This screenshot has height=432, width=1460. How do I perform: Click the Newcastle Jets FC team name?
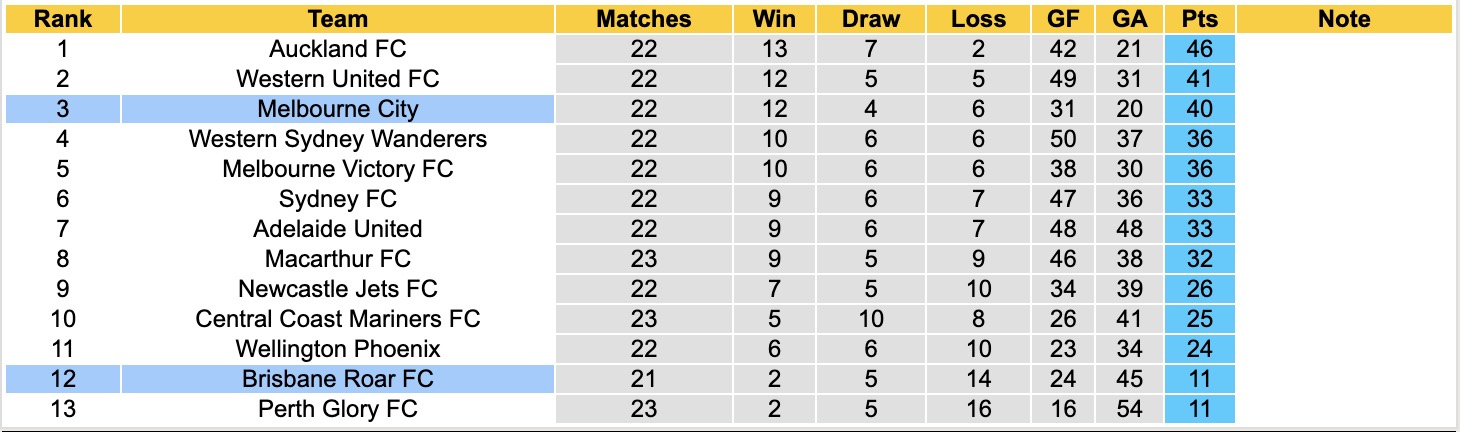point(338,289)
